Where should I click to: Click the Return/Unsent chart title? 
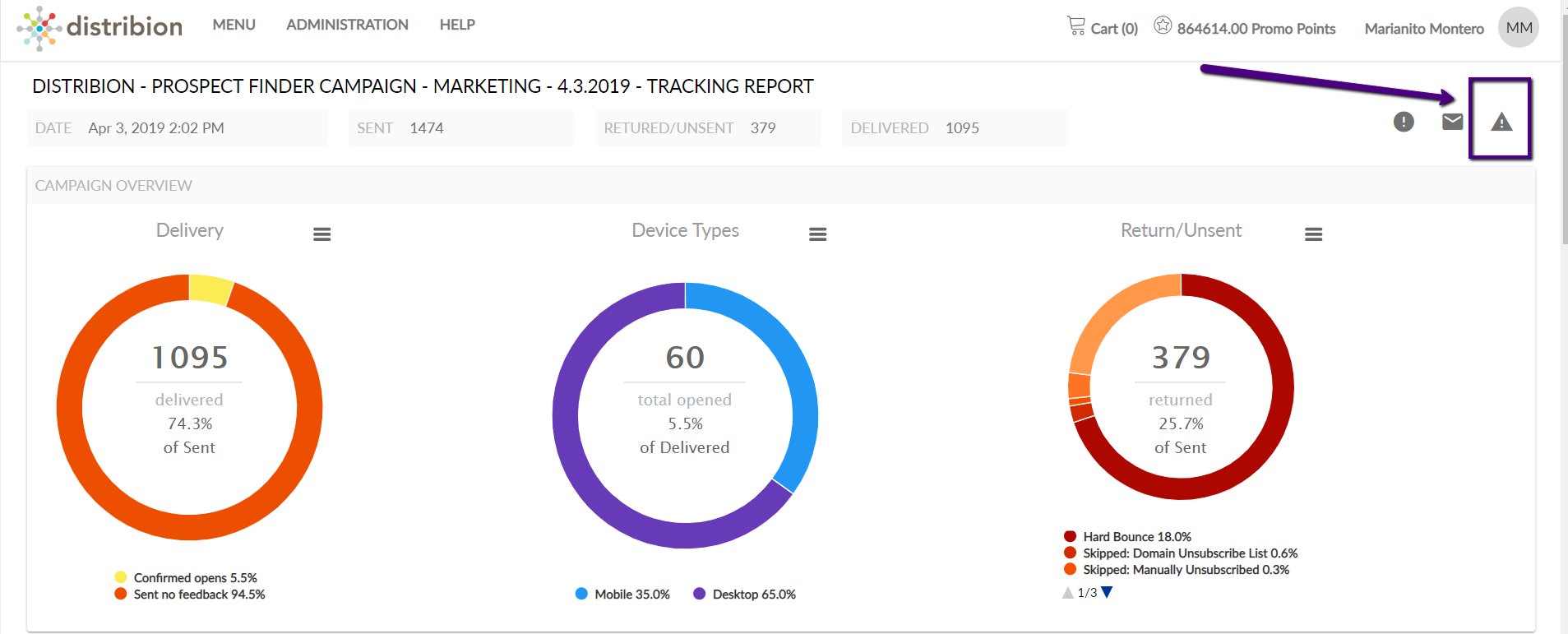click(x=1181, y=230)
